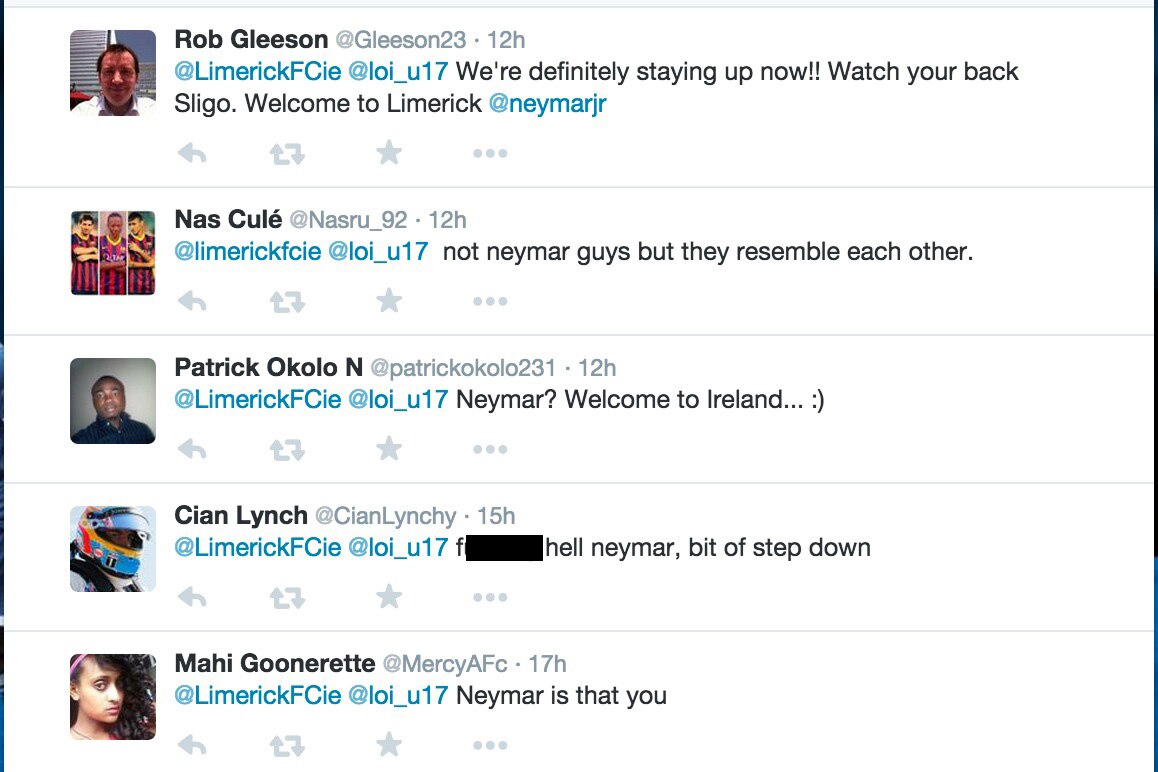
Task: Retweet Cian Lynch's tweet
Action: [x=287, y=597]
